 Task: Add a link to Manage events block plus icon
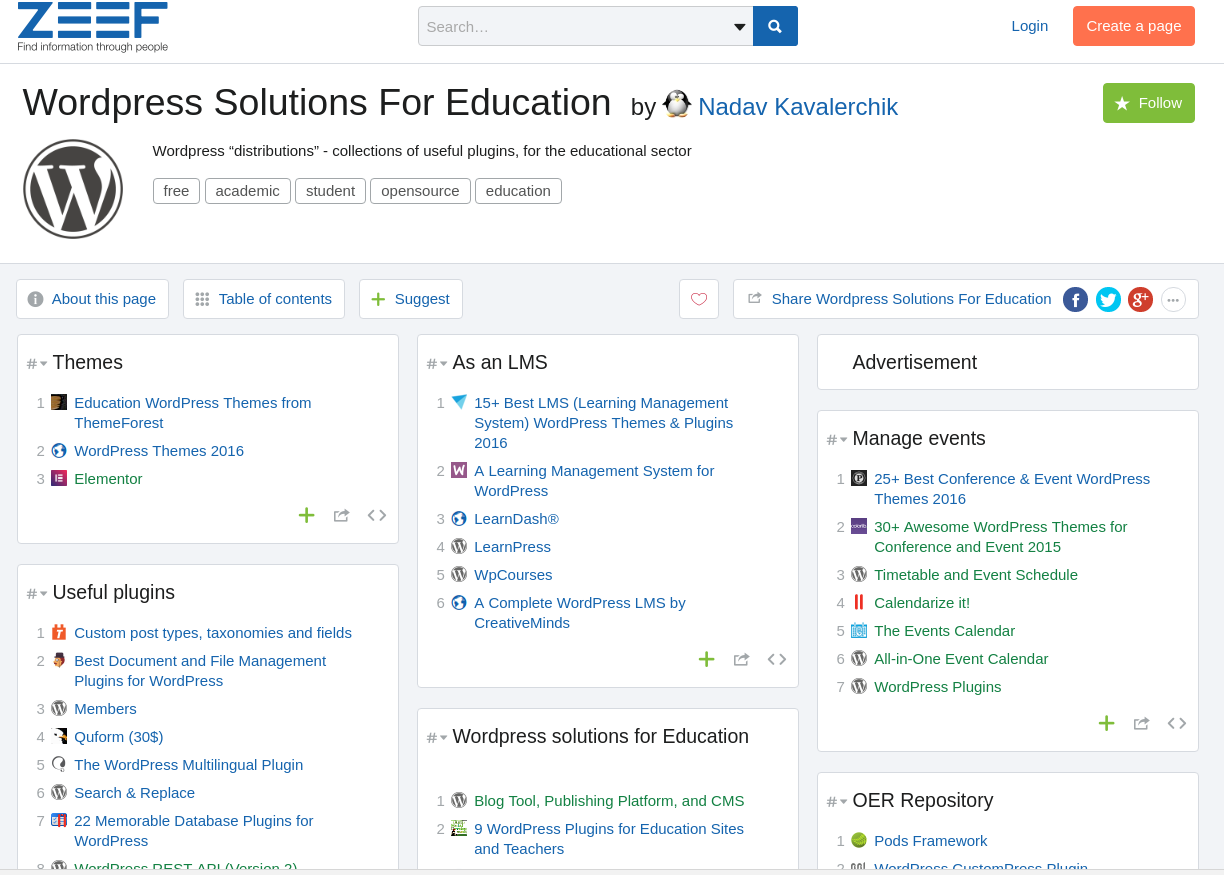tap(1106, 723)
